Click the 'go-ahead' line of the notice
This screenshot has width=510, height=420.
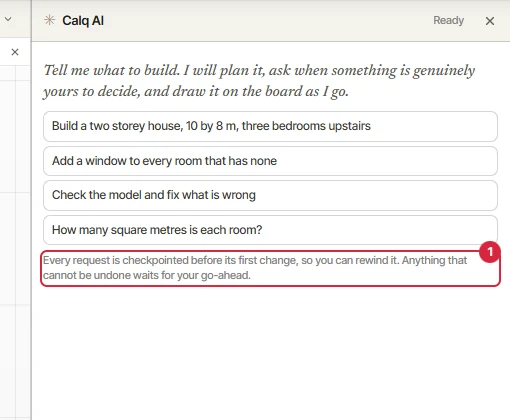click(147, 275)
